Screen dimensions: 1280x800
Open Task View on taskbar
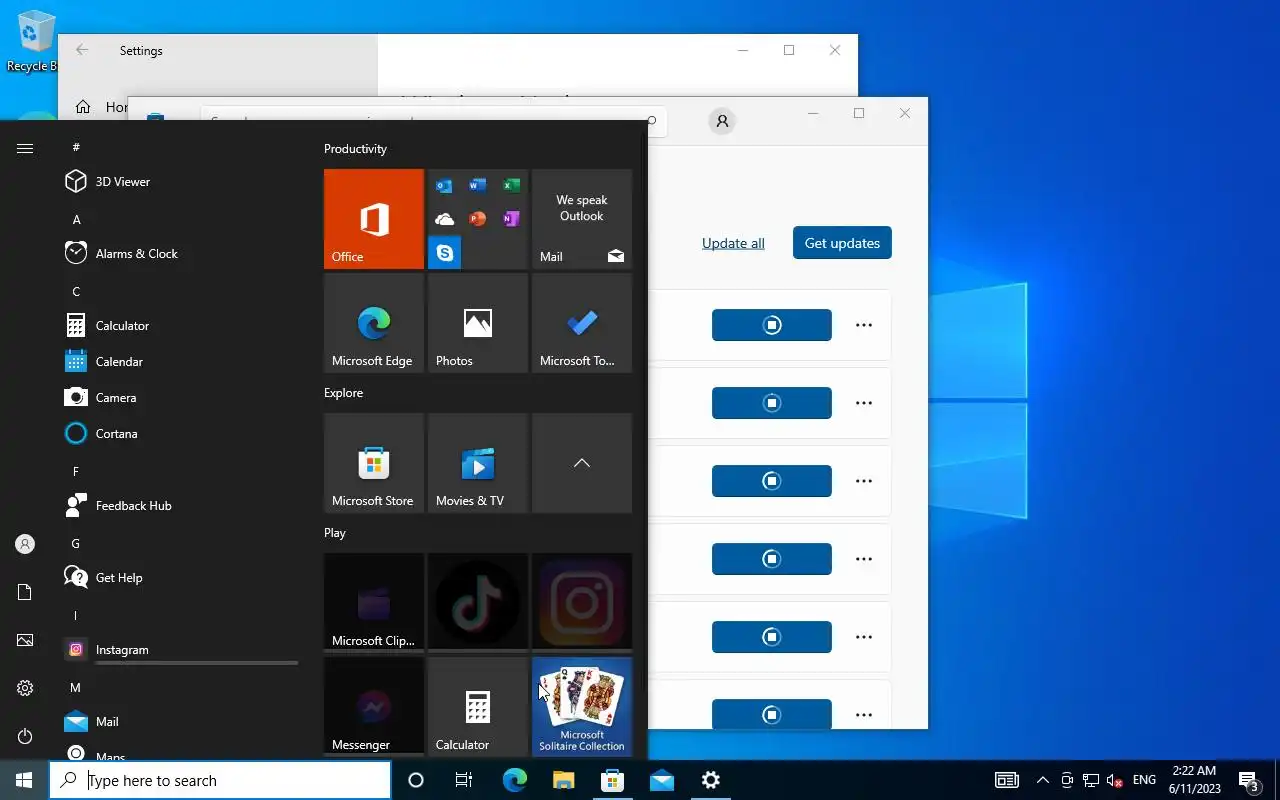pos(464,780)
